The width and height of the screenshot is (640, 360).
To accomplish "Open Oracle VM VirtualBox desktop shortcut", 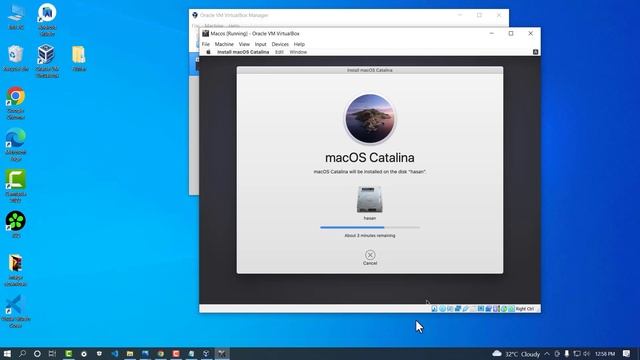I will [47, 61].
